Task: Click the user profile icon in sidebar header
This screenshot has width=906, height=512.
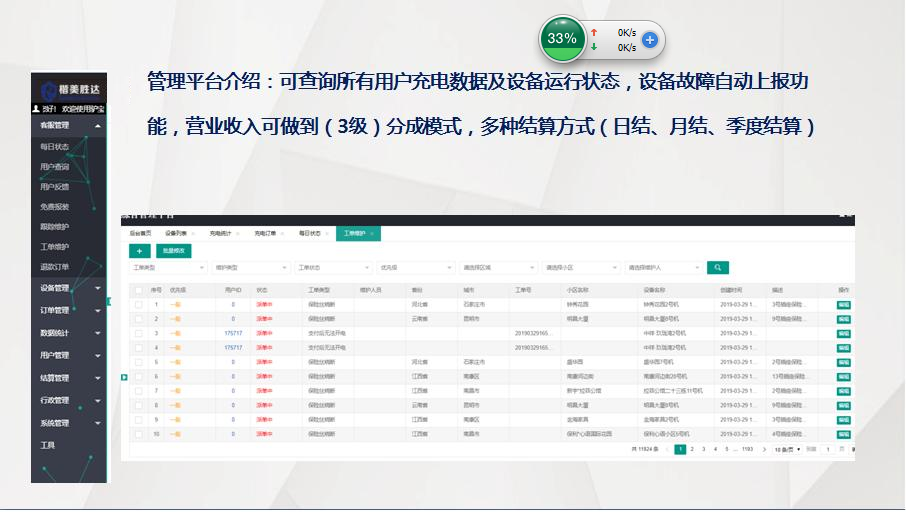Action: [x=37, y=108]
